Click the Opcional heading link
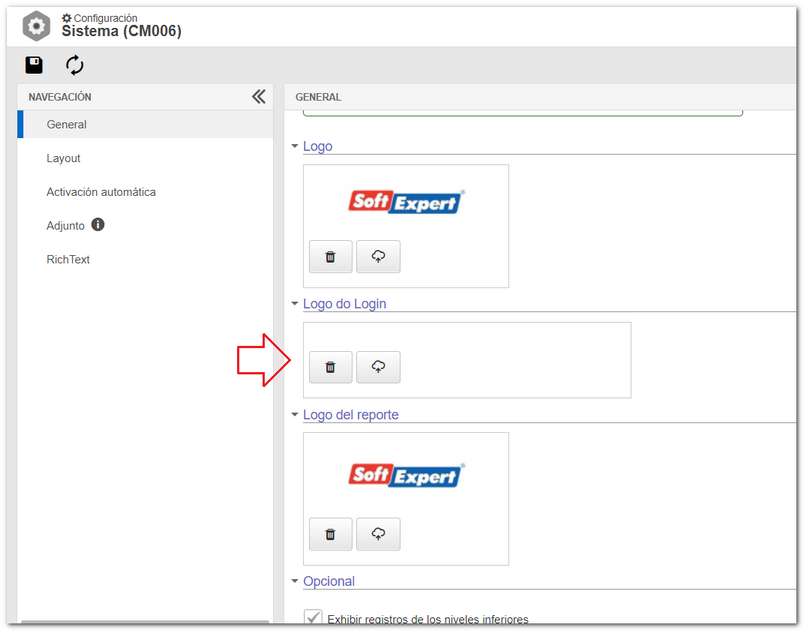Screen dimensions: 804x631 point(329,581)
